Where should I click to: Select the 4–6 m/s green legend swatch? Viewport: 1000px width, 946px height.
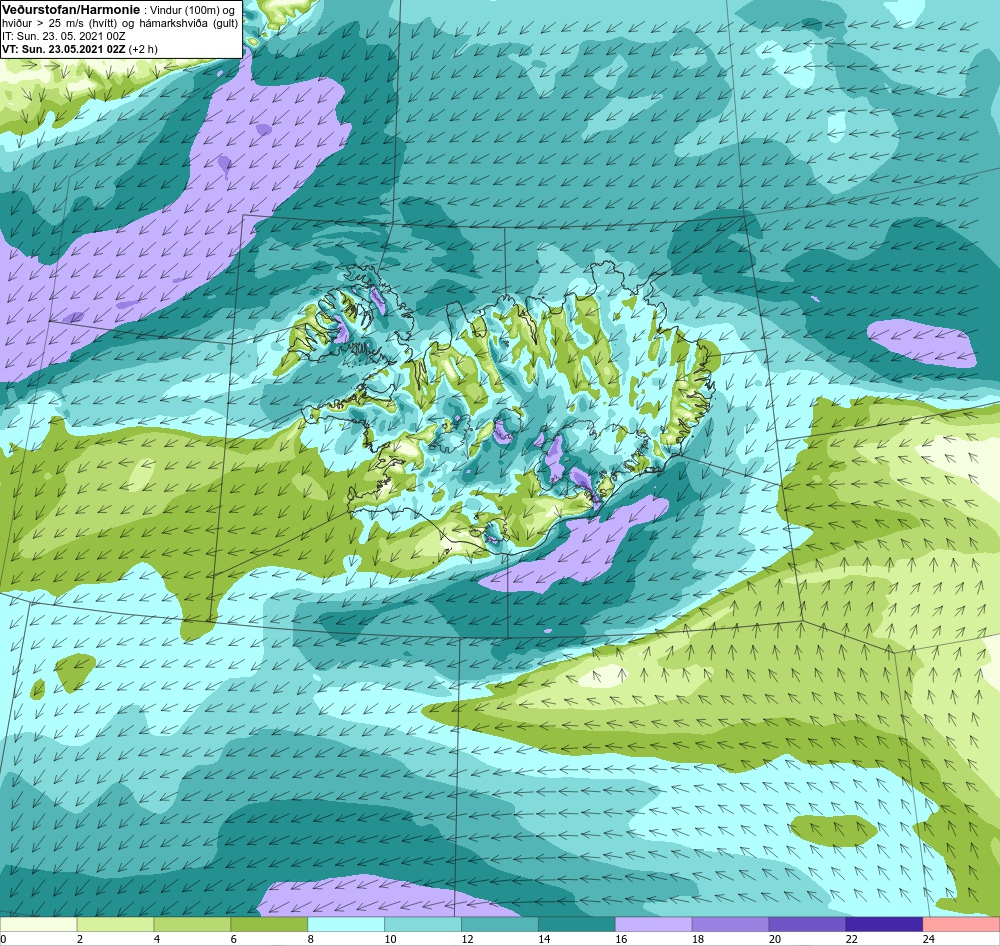(192, 925)
